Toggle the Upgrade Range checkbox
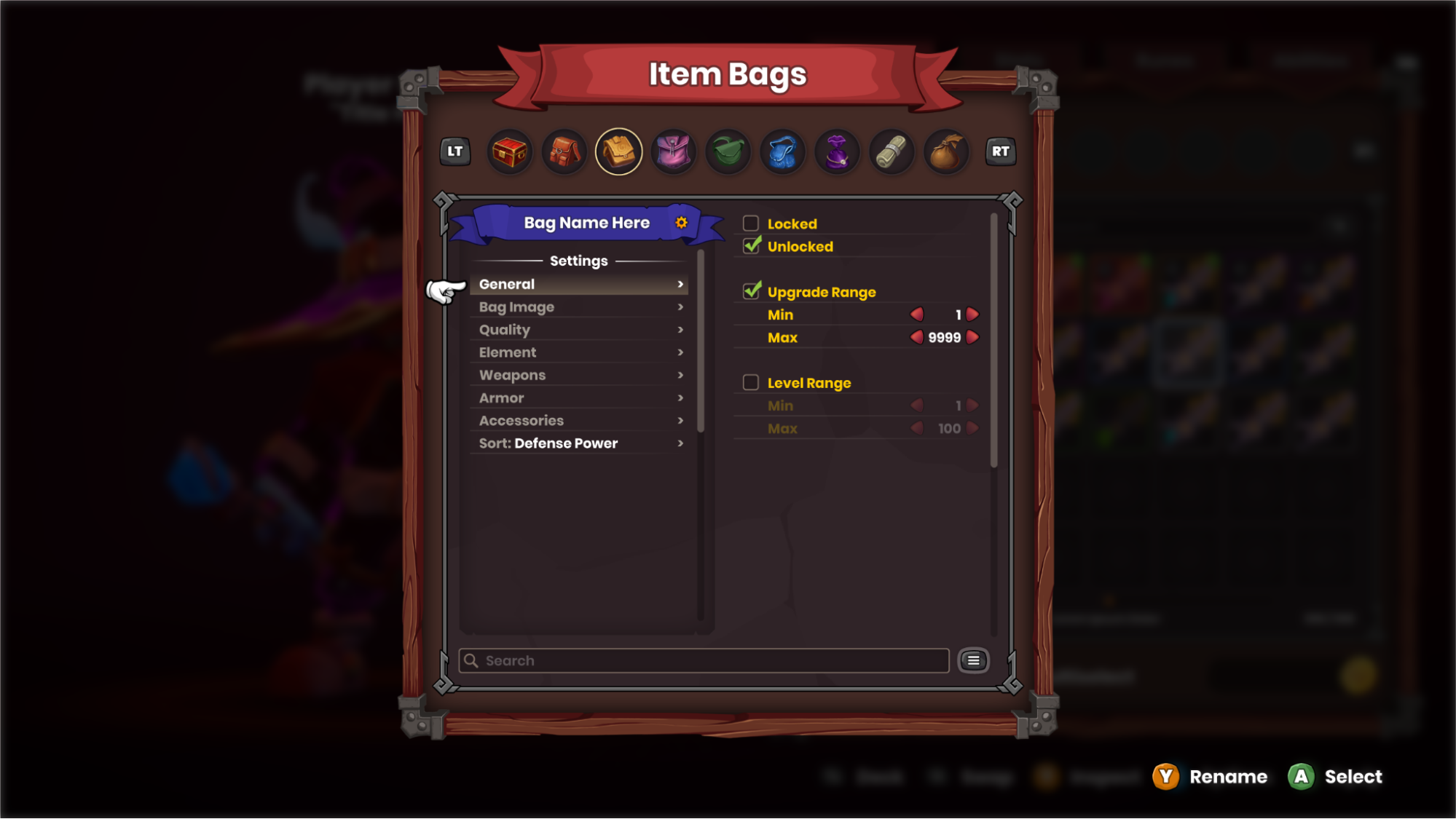1456x819 pixels. (752, 291)
